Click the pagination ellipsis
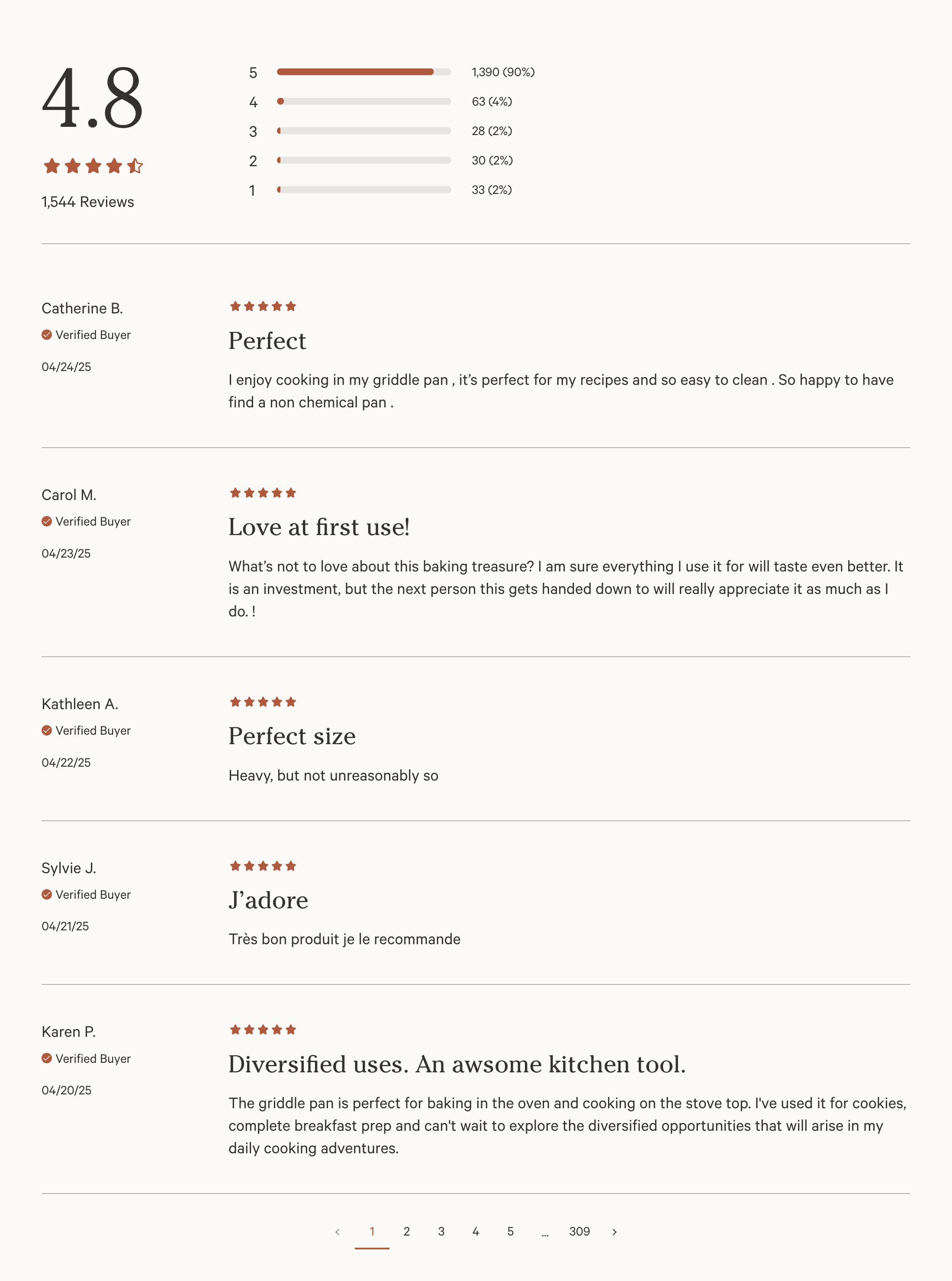 click(545, 1231)
